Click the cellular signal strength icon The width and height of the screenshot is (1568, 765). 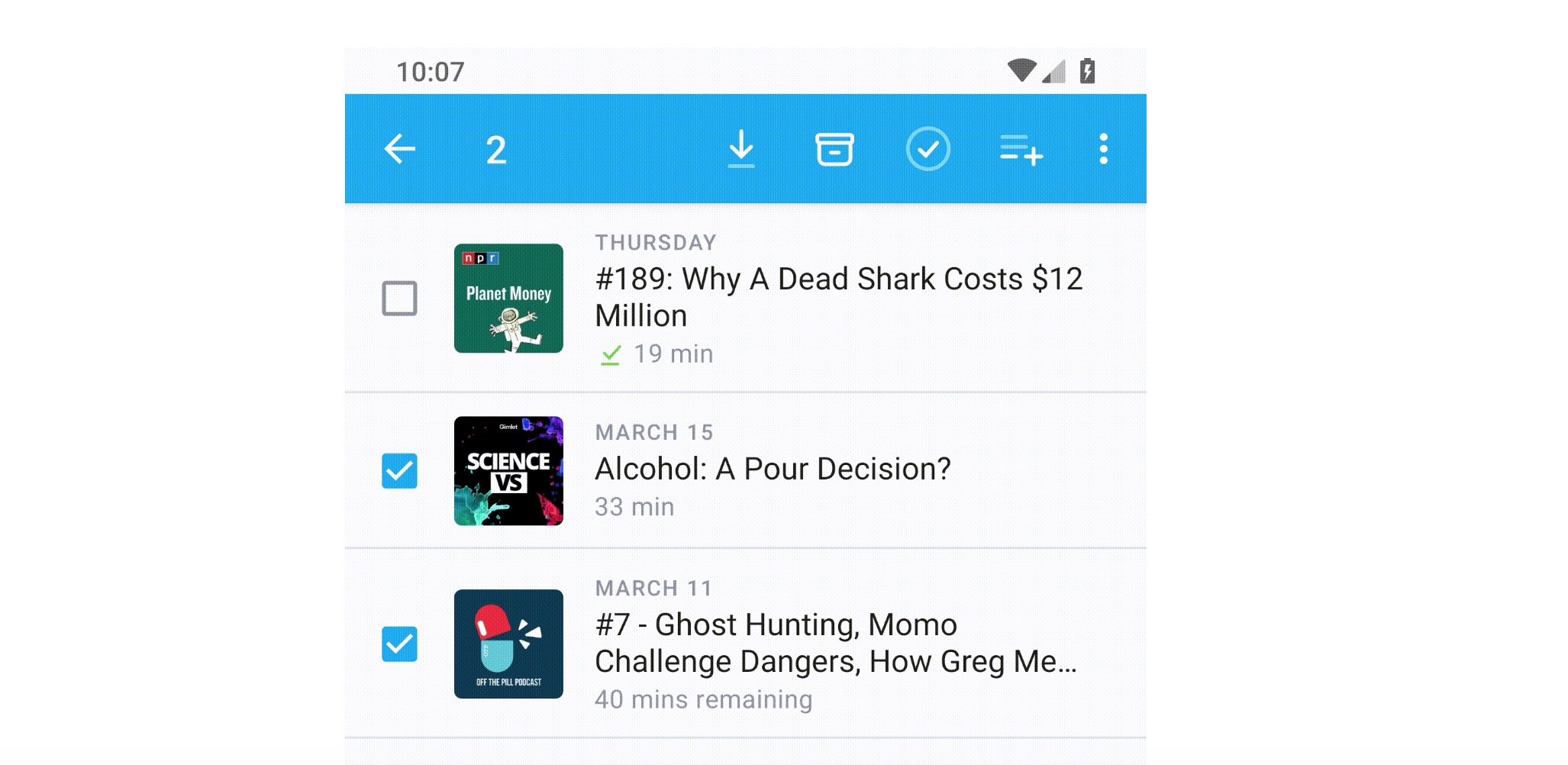[1053, 71]
